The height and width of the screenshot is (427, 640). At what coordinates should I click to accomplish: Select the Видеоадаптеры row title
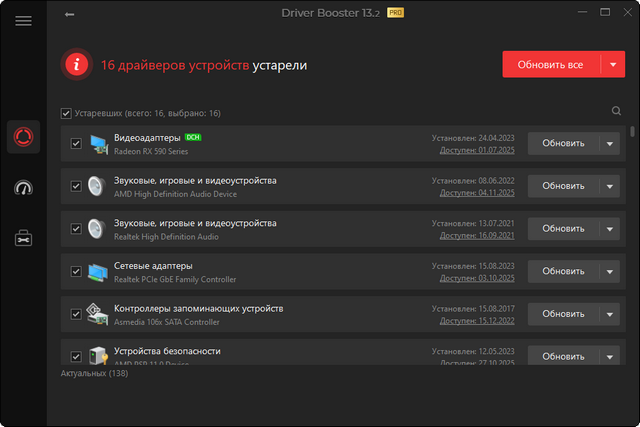pos(147,138)
